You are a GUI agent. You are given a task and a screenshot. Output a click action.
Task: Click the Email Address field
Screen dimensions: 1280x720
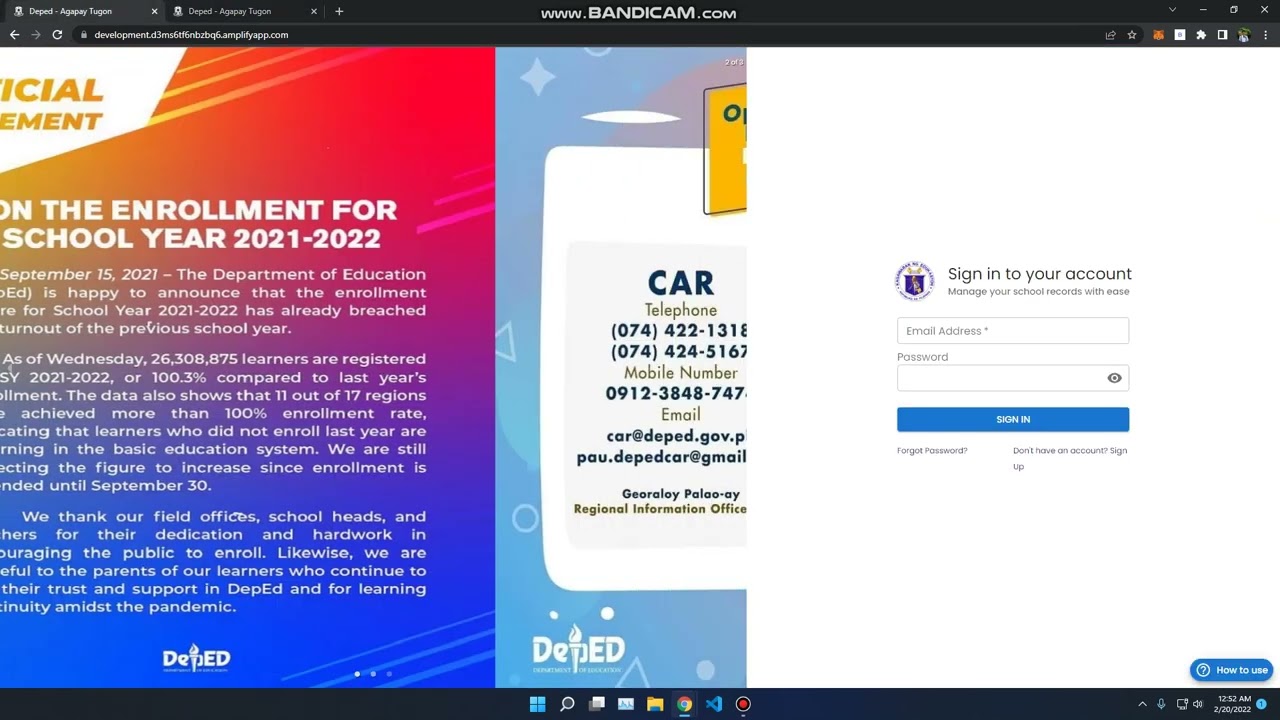click(x=1013, y=331)
